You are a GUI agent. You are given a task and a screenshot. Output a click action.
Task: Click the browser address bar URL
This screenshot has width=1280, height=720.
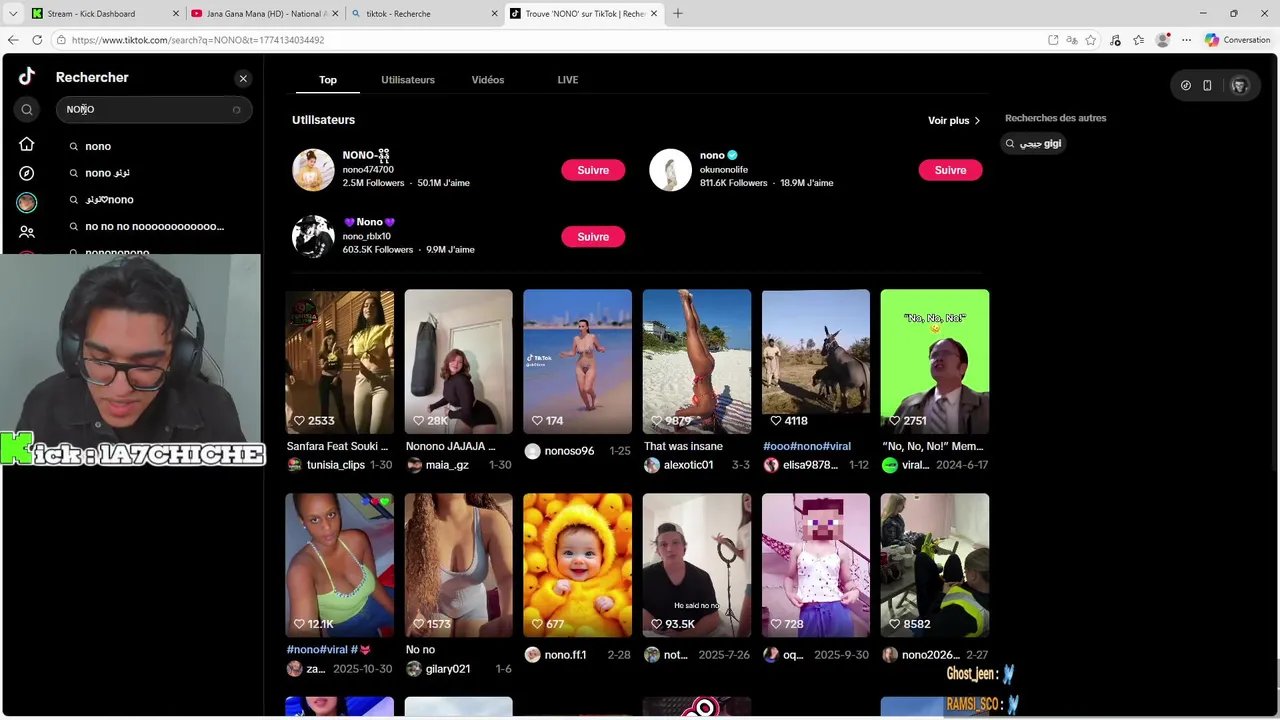(x=198, y=40)
